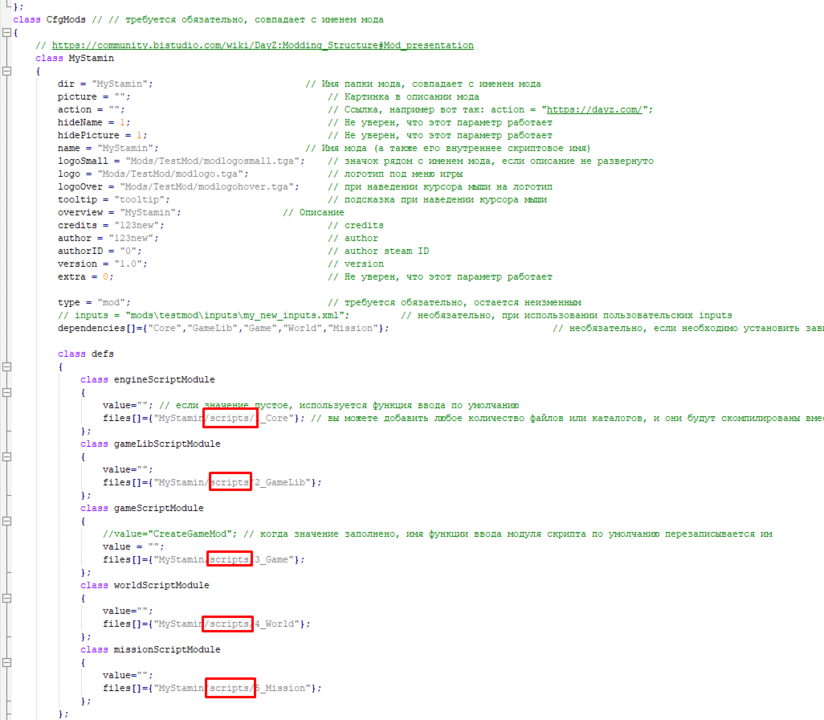824x720 pixels.
Task: Click the 'class gameLibScriptModule' declaration
Action: [x=150, y=444]
